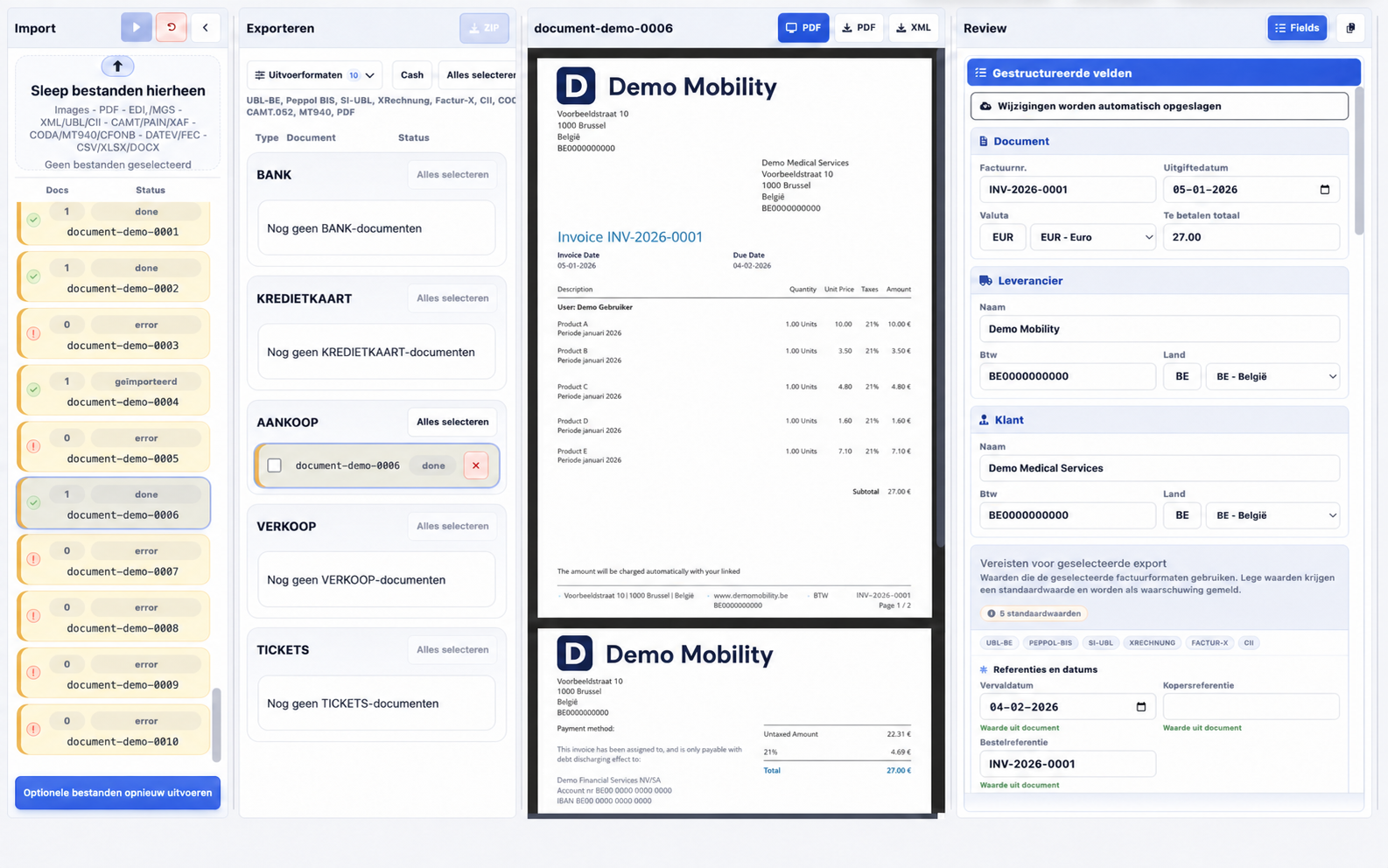Open Leverancier Land BE - België dropdown
This screenshot has width=1388, height=868.
coord(1273,376)
